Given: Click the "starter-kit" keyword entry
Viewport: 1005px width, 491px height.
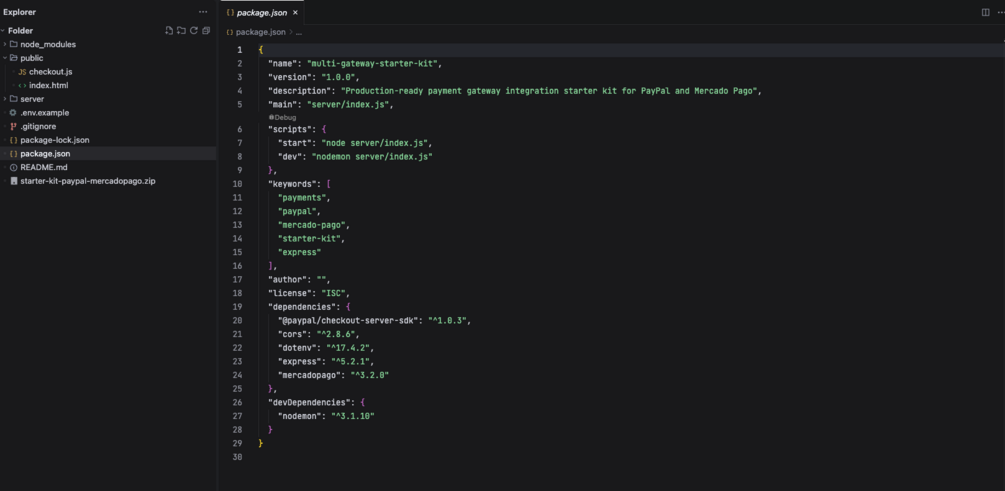Looking at the screenshot, I should tap(310, 238).
